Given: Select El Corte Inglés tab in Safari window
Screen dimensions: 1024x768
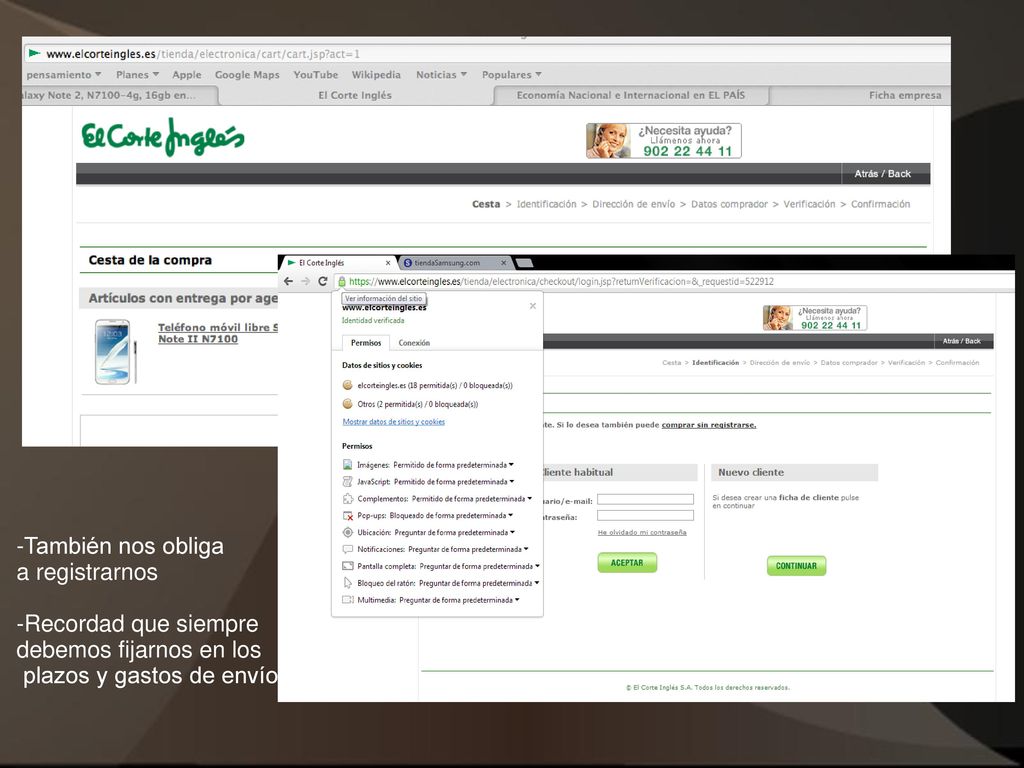Looking at the screenshot, I should [355, 95].
